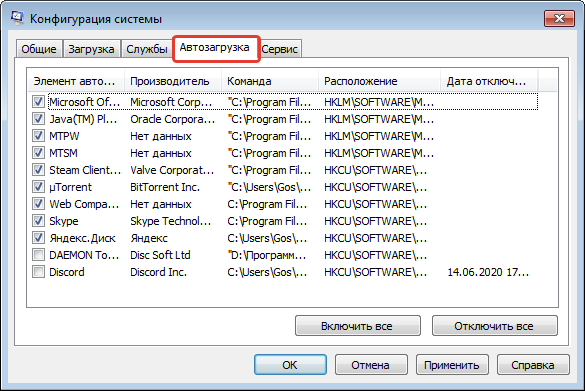Viewport: 585px width, 391px height.
Task: Switch to the Сервис tab
Action: click(x=279, y=49)
